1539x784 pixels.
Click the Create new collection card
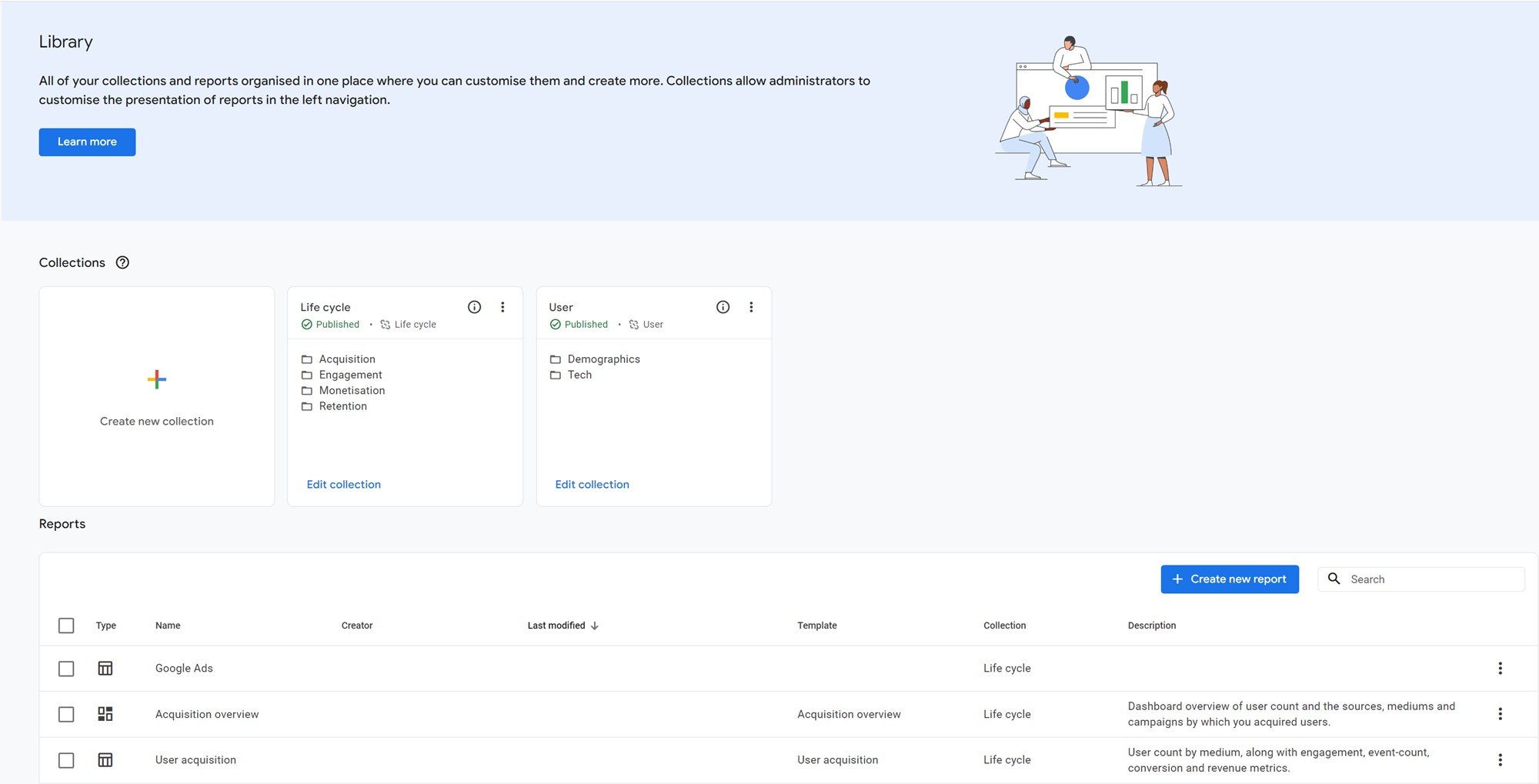click(157, 396)
